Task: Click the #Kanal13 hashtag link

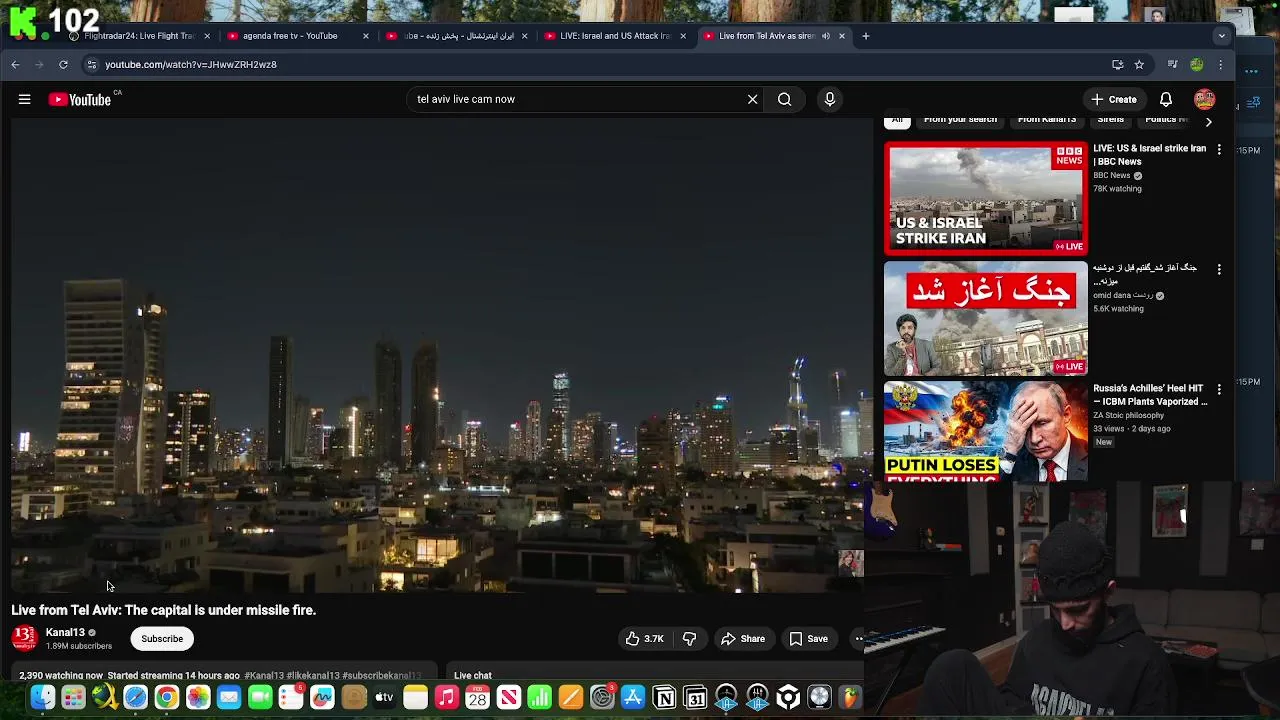Action: [x=264, y=676]
